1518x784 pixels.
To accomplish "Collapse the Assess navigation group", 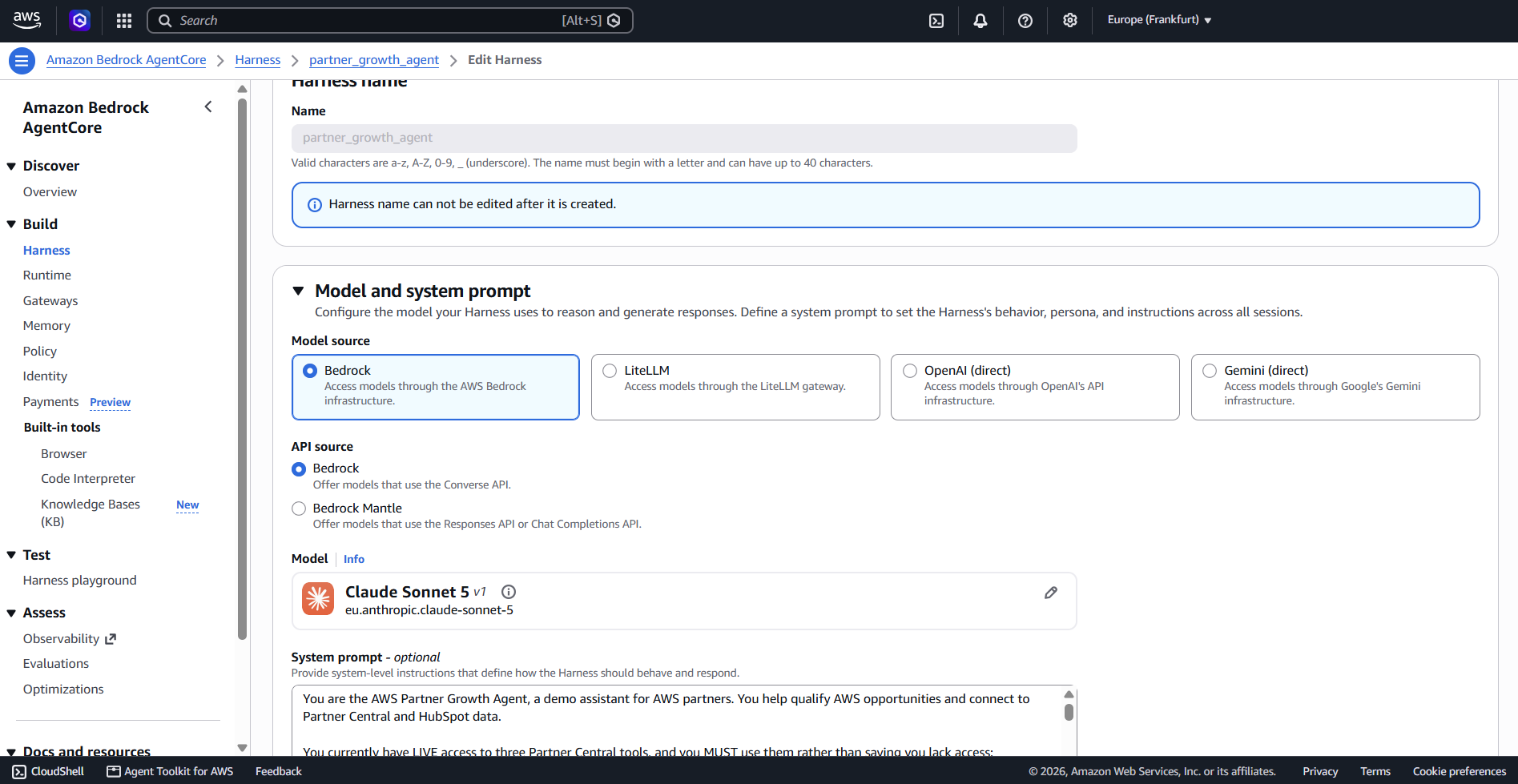I will pos(11,613).
